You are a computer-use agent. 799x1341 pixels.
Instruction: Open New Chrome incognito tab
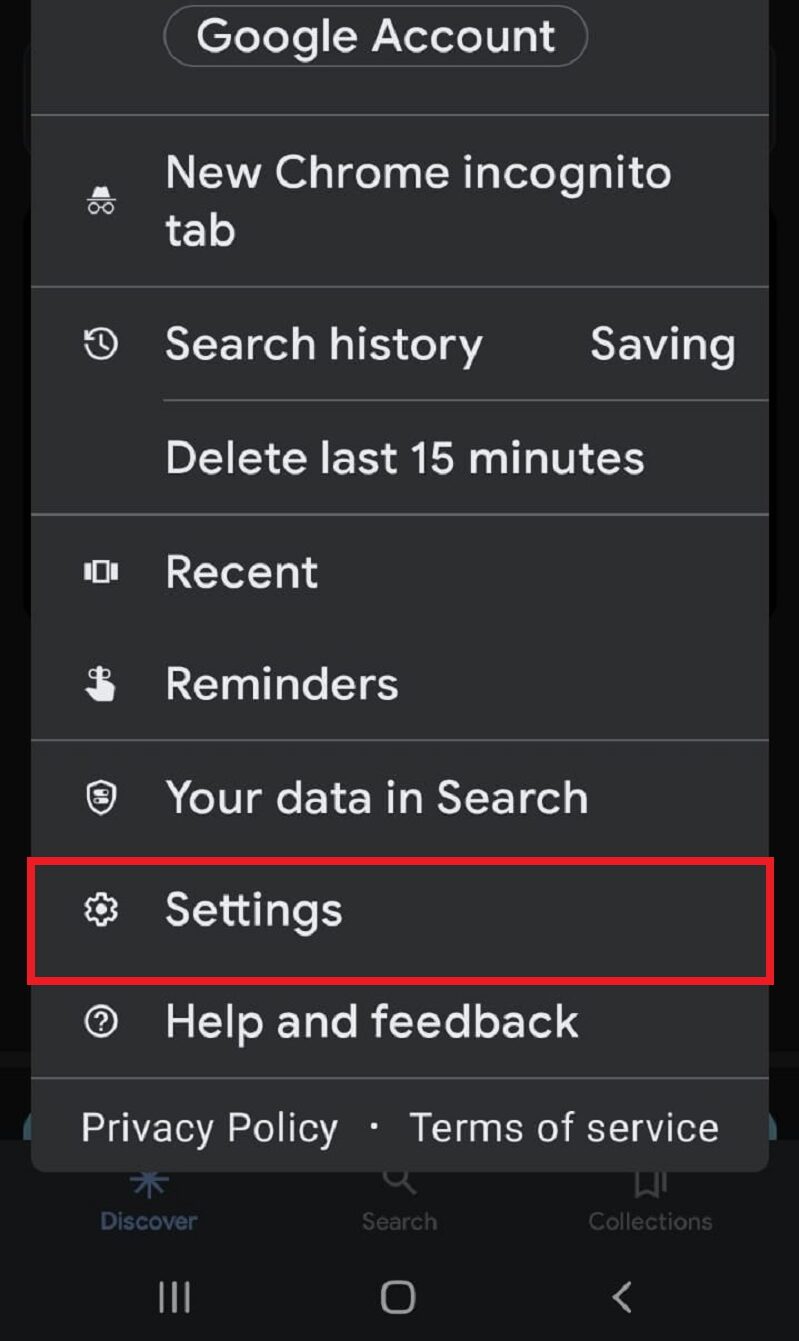[x=418, y=201]
